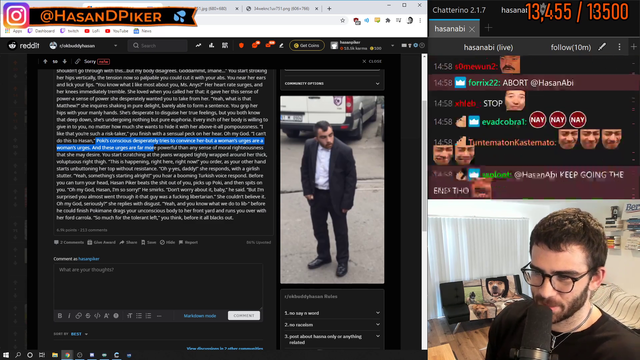Open r/okbuddyhasan community dropdown

pos(84,46)
